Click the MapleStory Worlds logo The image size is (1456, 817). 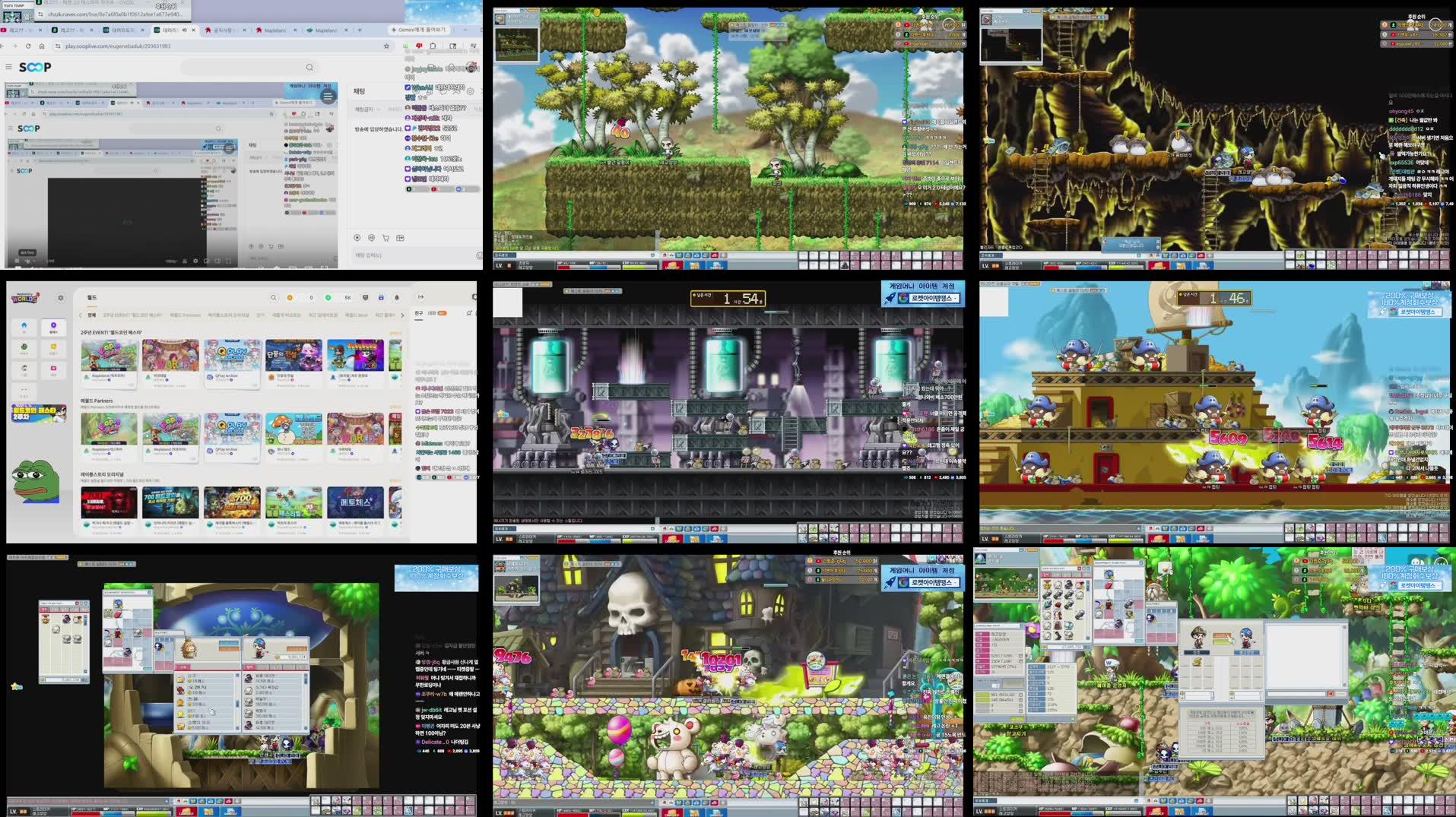point(25,297)
